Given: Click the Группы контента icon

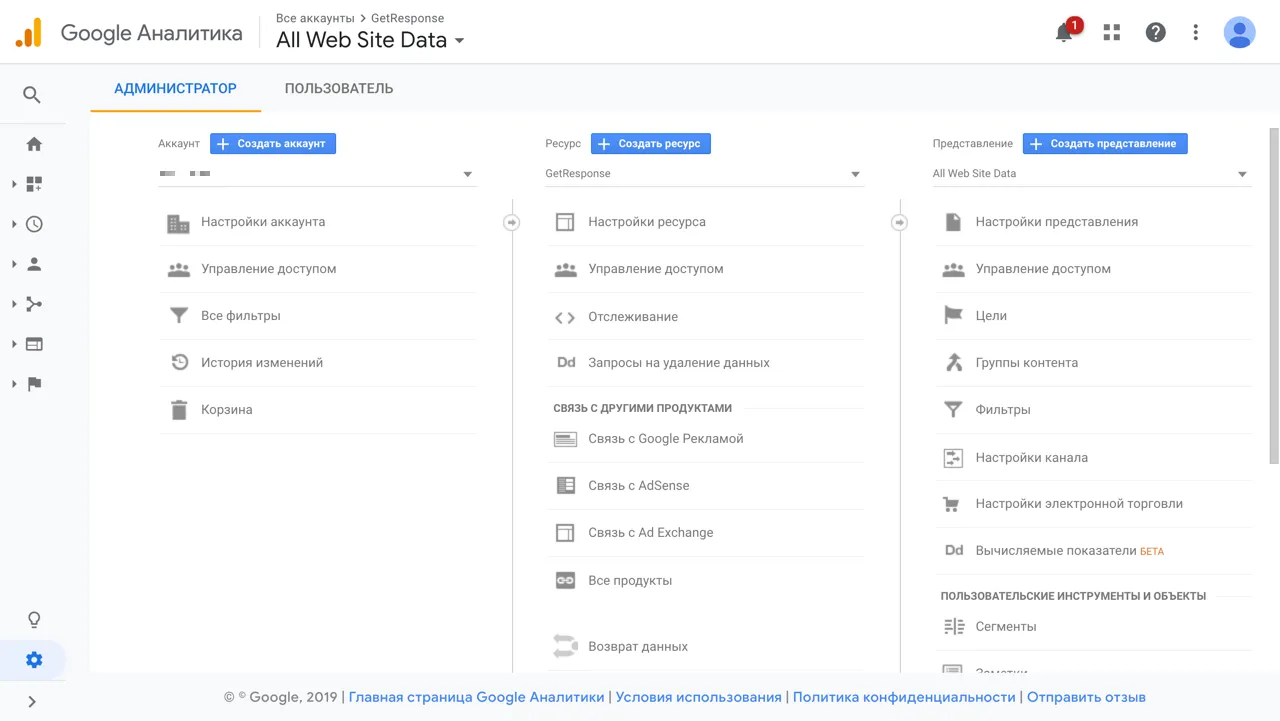Looking at the screenshot, I should tap(953, 363).
